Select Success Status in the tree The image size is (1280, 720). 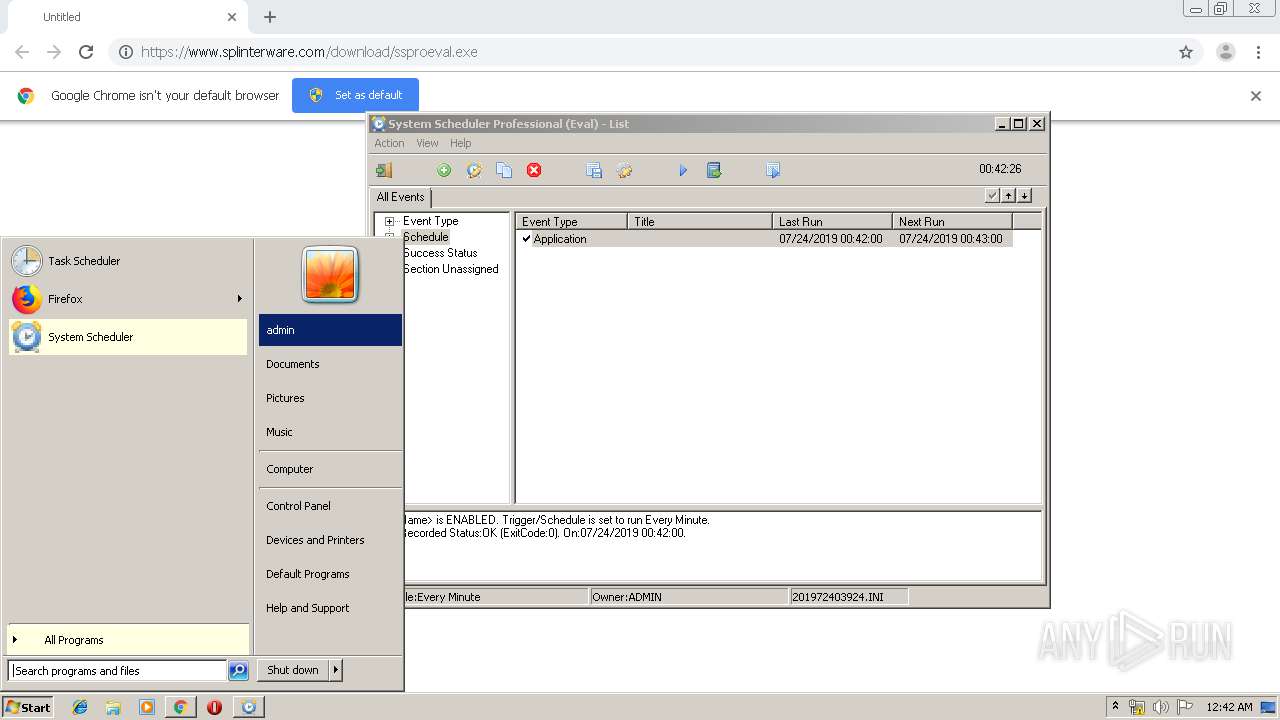[440, 253]
